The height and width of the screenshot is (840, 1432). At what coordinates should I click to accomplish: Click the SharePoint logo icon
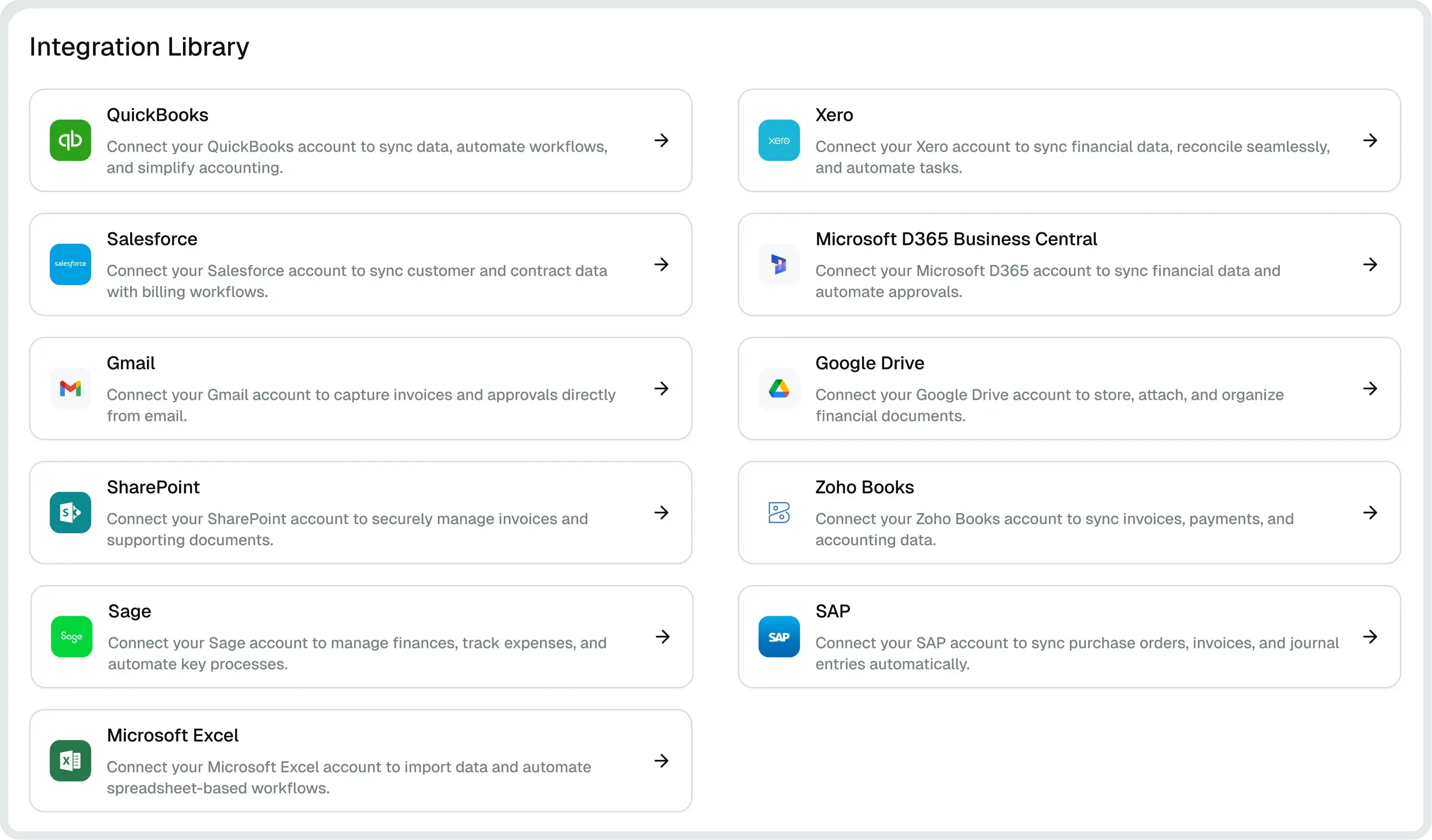(x=71, y=512)
